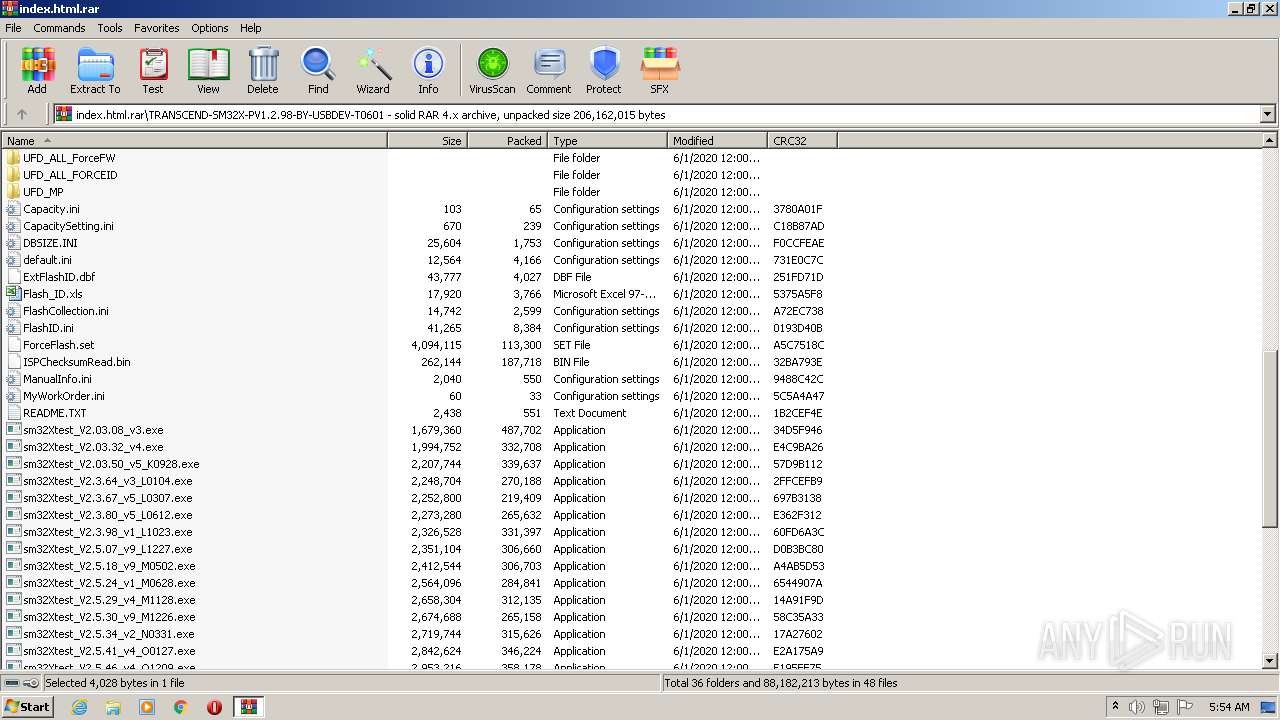Click the archive path address field
The image size is (1280, 720).
click(656, 114)
